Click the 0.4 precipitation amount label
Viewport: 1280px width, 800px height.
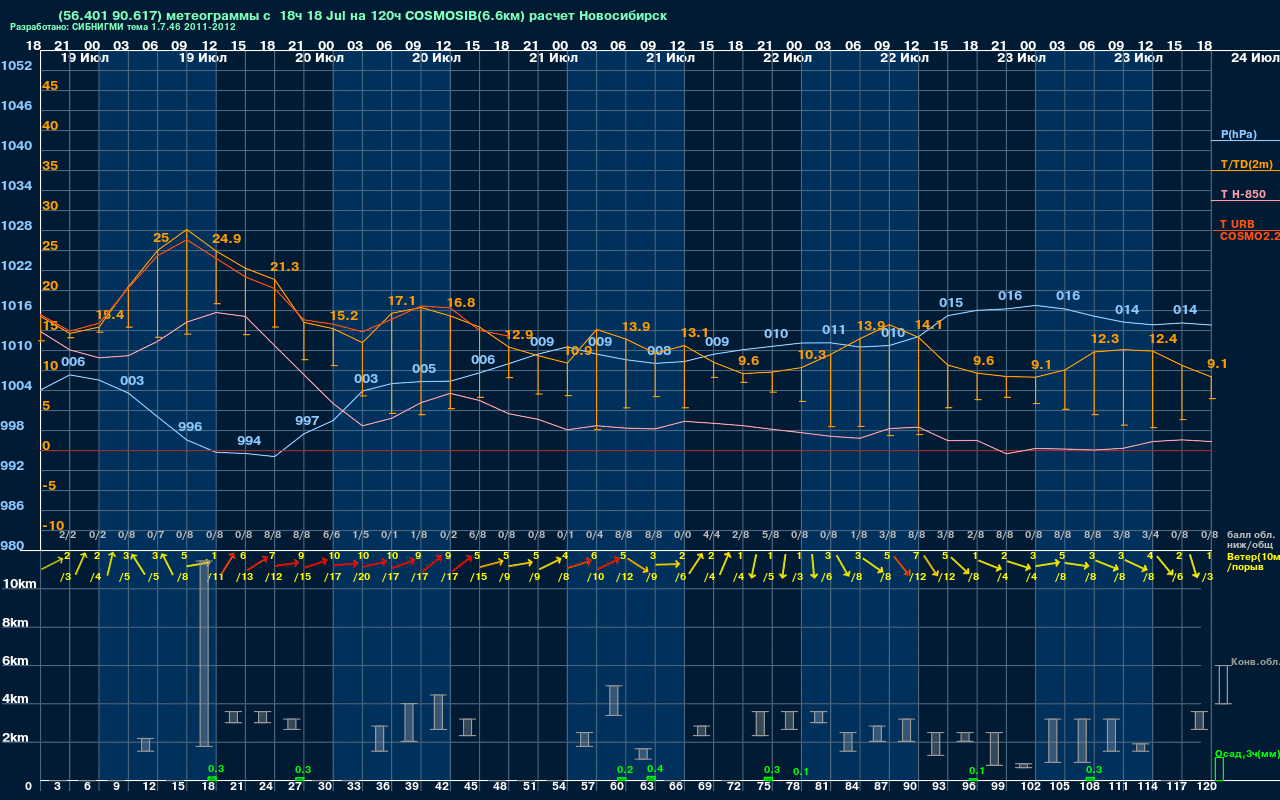click(655, 768)
